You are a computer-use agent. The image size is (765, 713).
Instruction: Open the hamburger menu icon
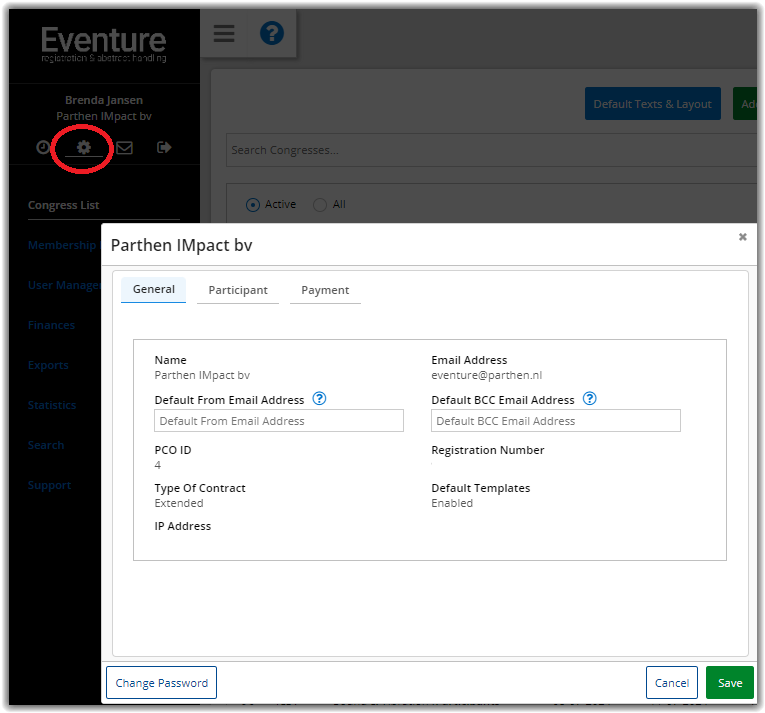224,34
